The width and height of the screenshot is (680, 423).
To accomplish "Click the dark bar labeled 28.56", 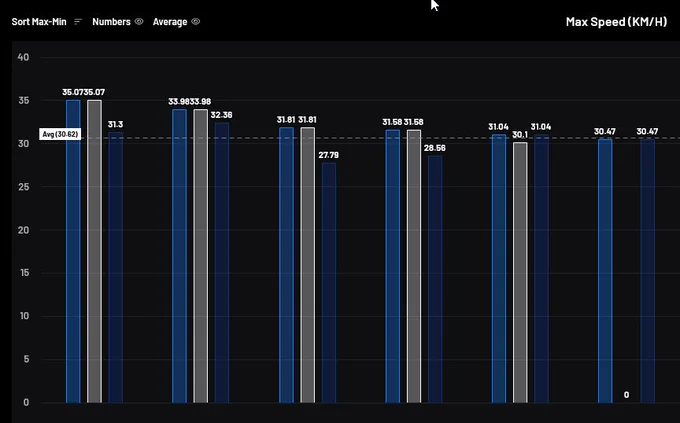I will [x=435, y=279].
